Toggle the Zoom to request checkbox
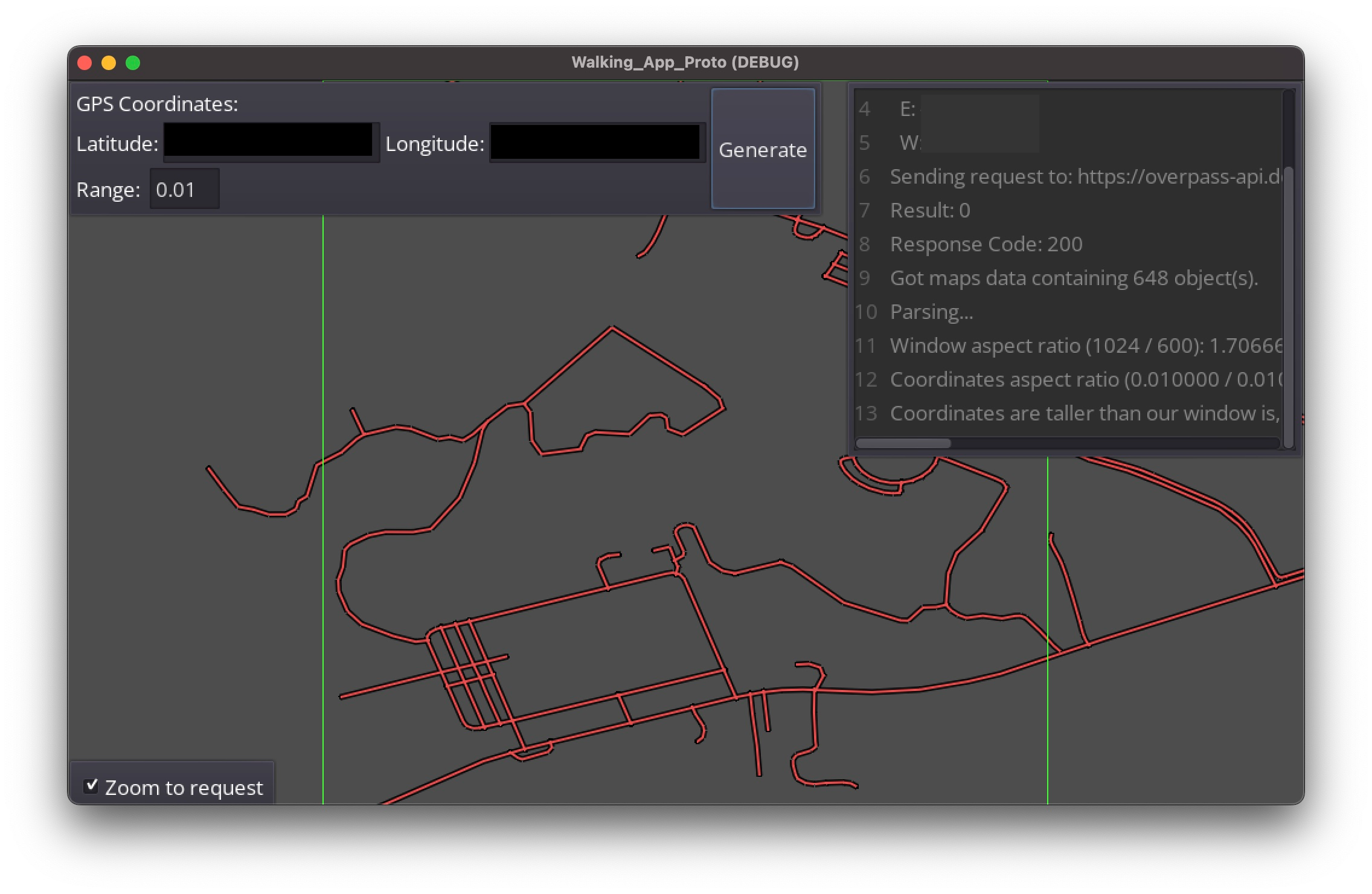1372x894 pixels. tap(92, 785)
